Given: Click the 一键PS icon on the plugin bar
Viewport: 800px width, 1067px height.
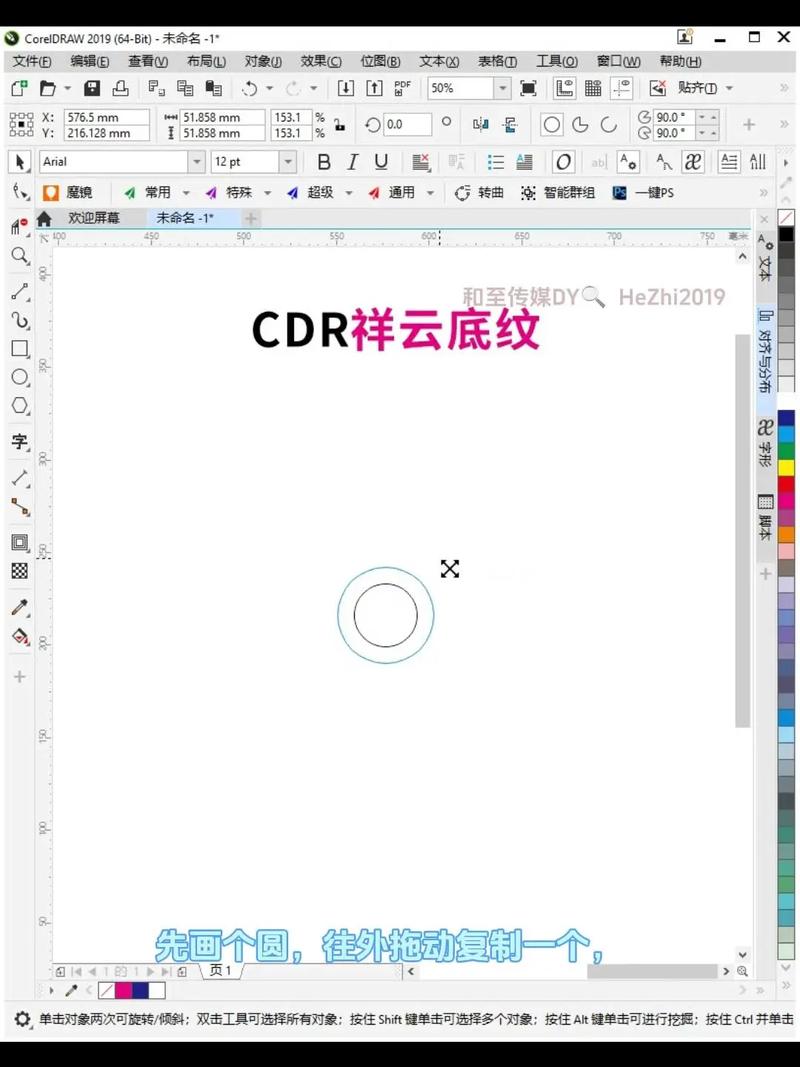Looking at the screenshot, I should [x=644, y=192].
